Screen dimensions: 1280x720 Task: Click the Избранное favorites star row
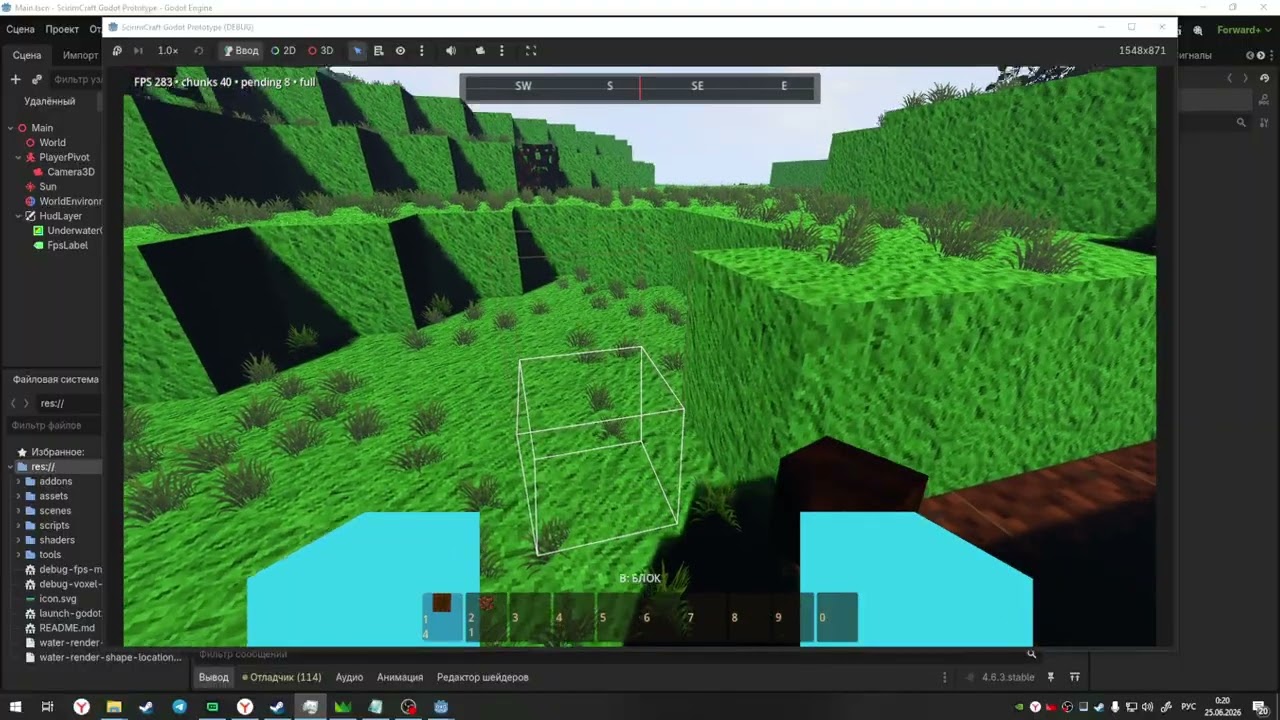(52, 452)
